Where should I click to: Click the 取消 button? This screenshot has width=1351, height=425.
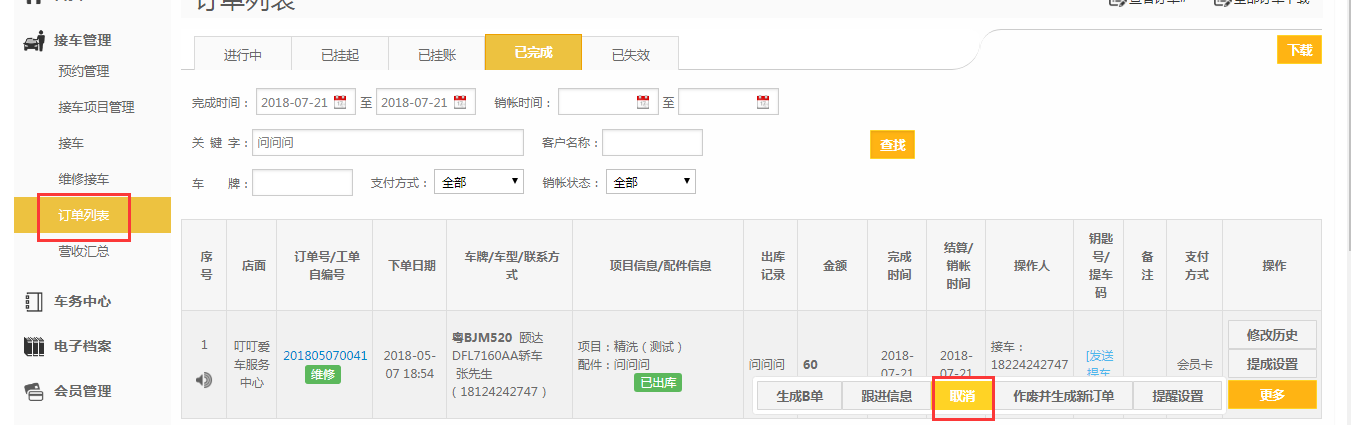click(962, 396)
